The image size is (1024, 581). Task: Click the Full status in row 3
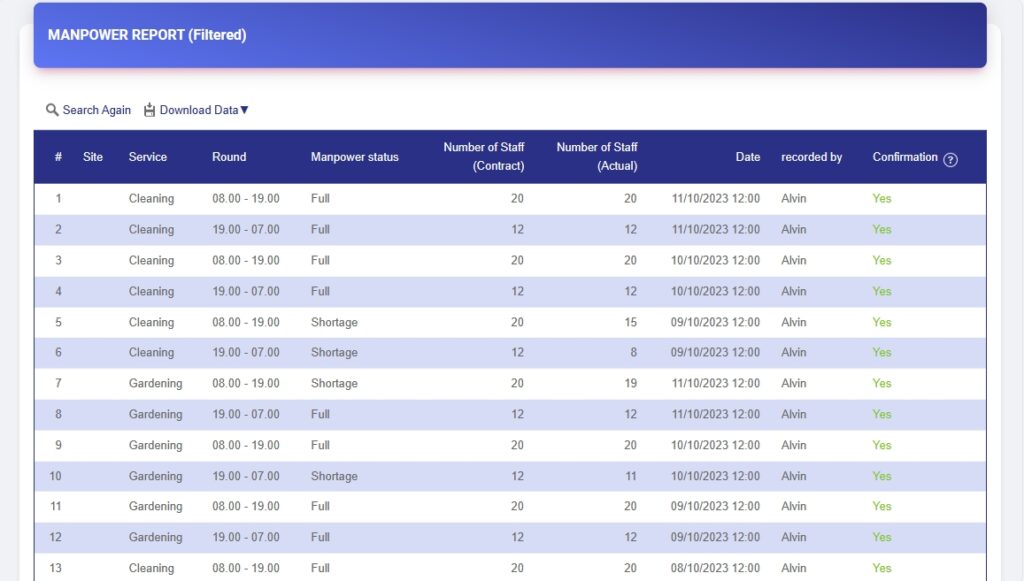(x=320, y=260)
